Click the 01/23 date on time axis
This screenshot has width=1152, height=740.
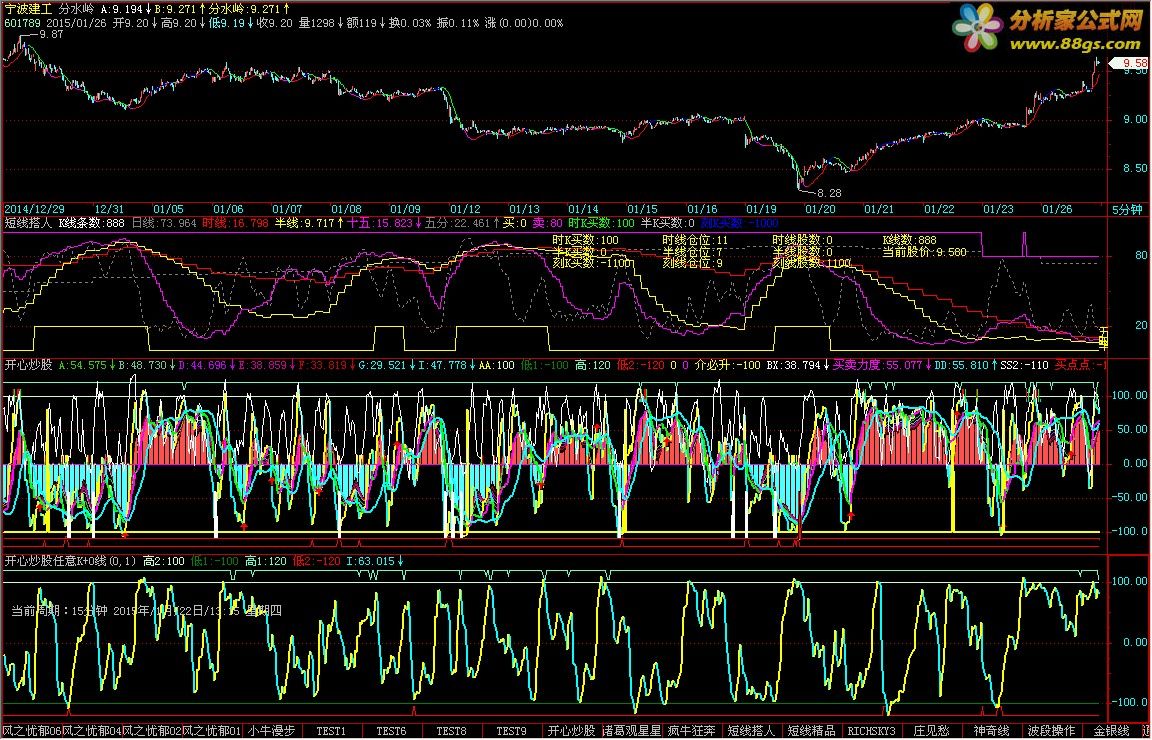[x=998, y=210]
